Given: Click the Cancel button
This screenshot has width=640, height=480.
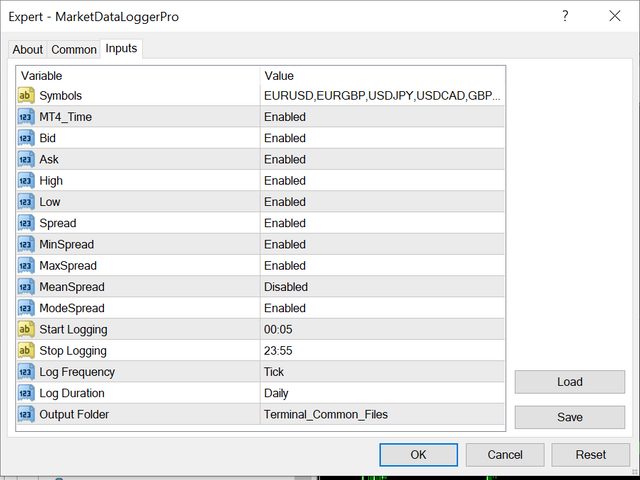Looking at the screenshot, I should [x=505, y=455].
